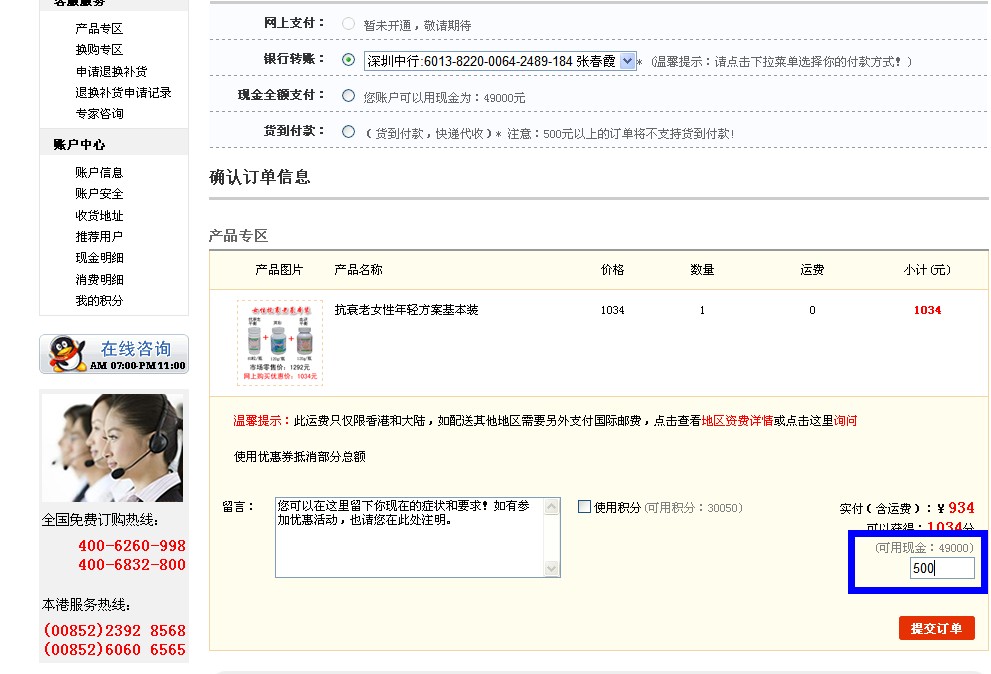Open 产品专区 in the sidebar
Screen dimensions: 991x674
pos(99,28)
